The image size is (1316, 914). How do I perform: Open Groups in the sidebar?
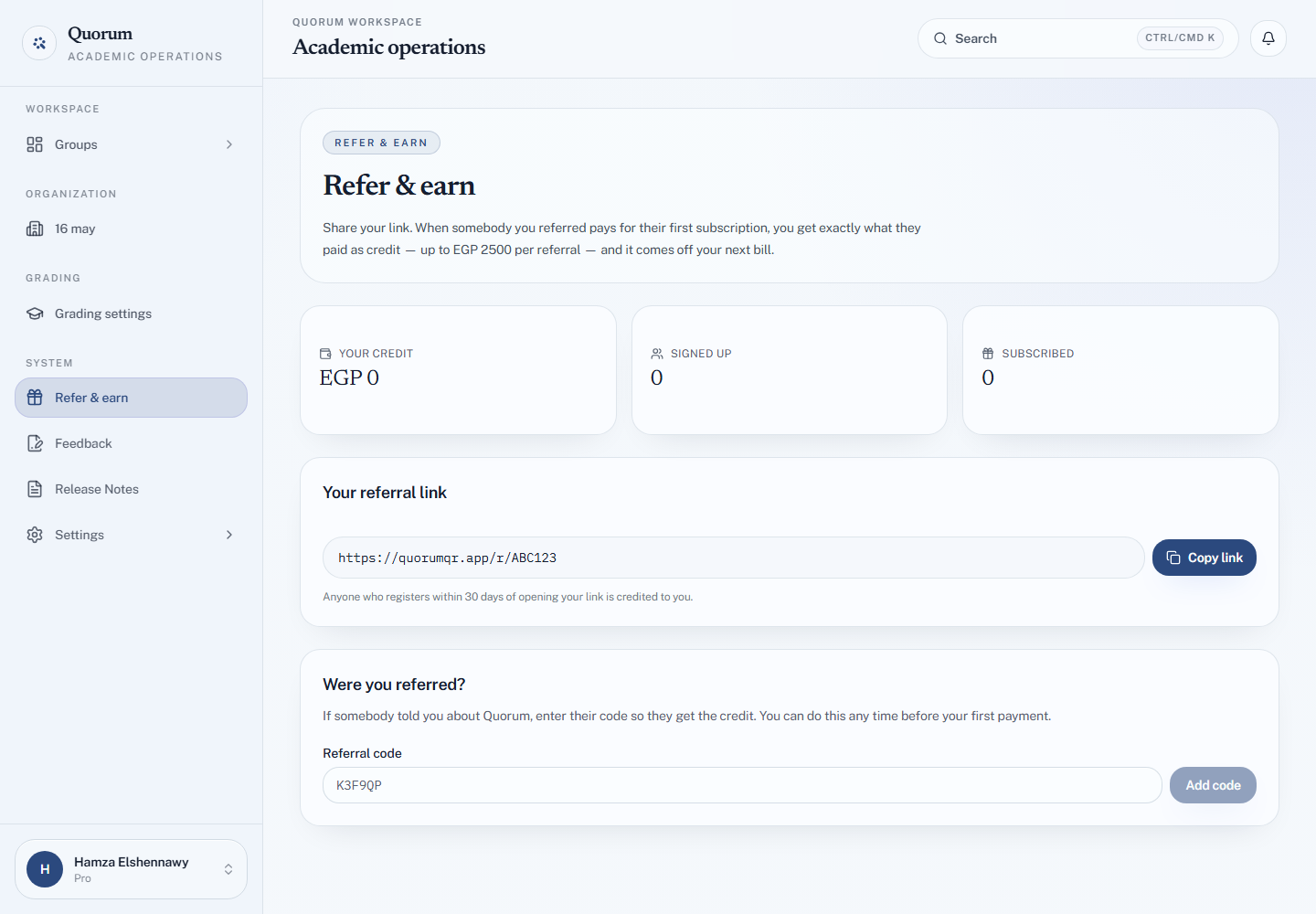[131, 144]
